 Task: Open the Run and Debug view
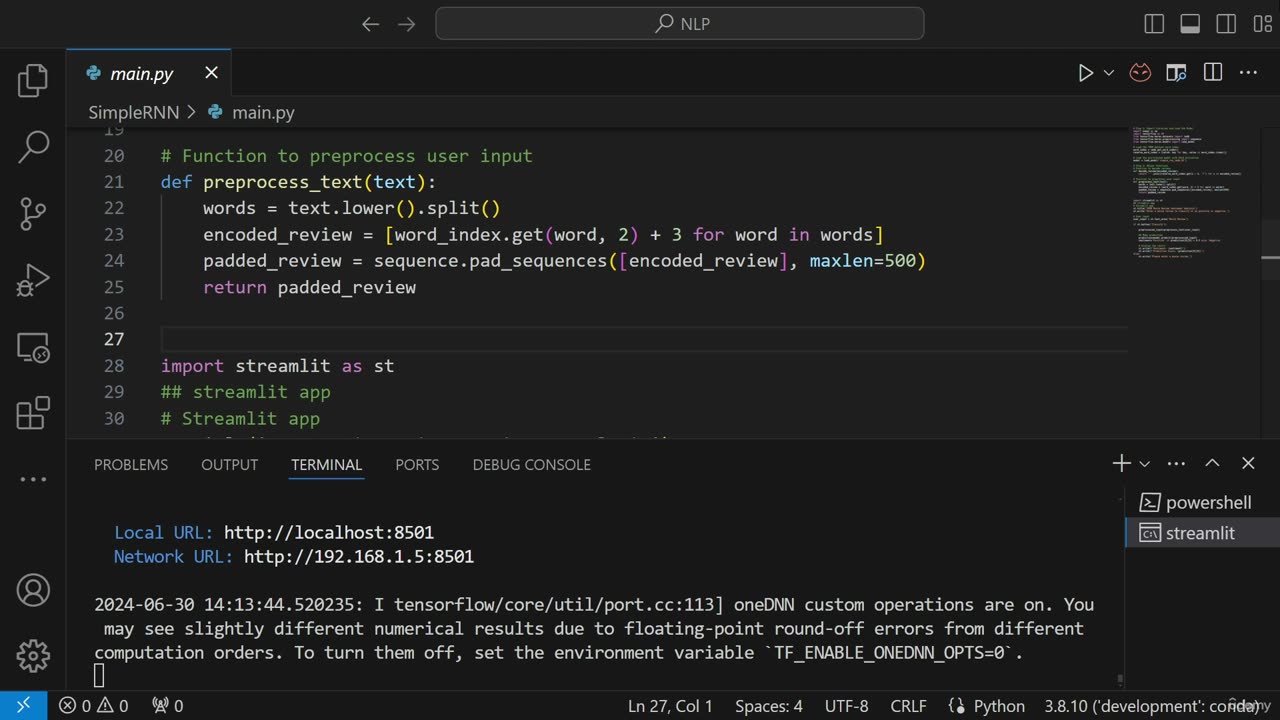tap(33, 280)
